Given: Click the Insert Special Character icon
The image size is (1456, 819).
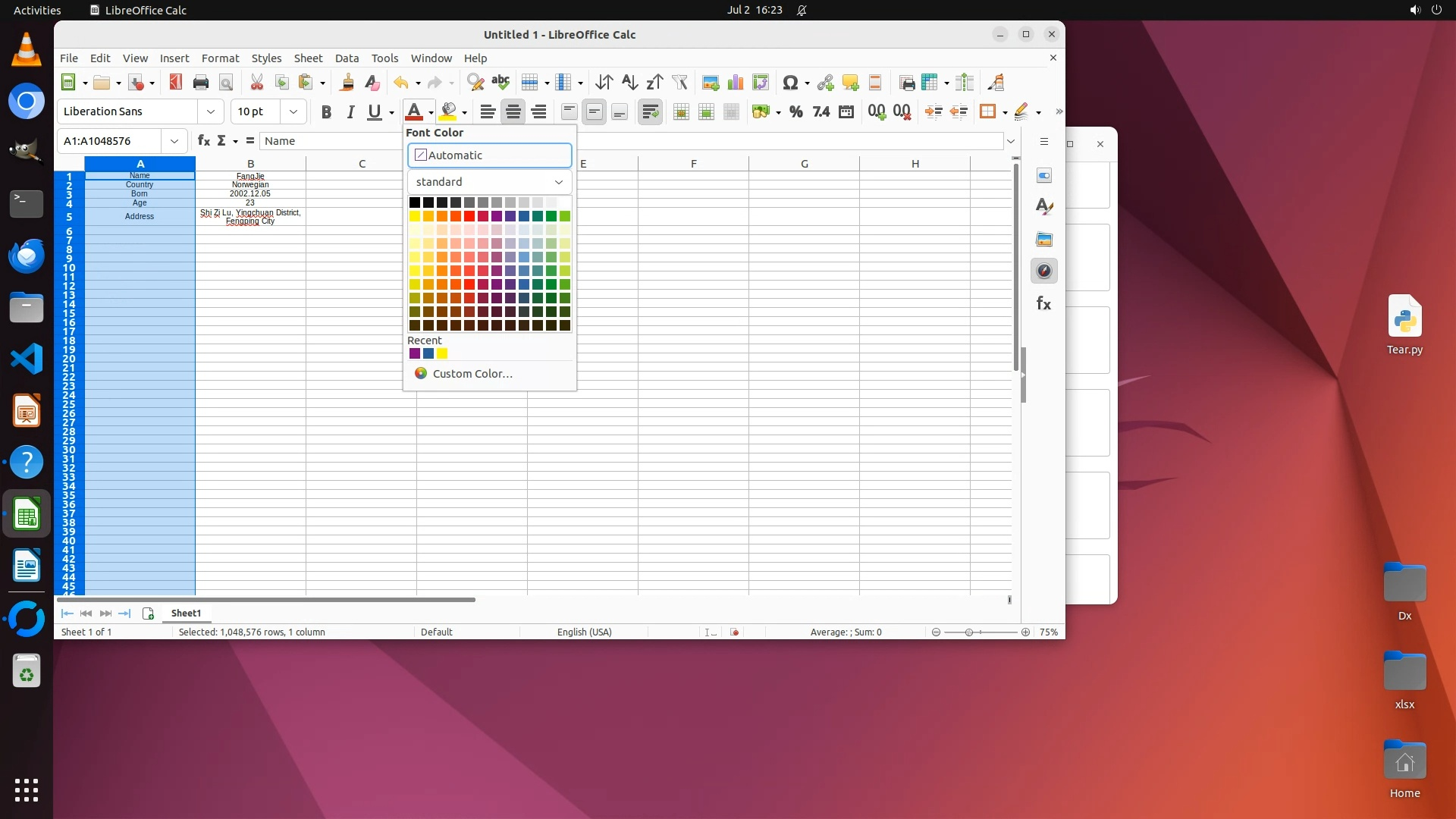Looking at the screenshot, I should pos(790,83).
